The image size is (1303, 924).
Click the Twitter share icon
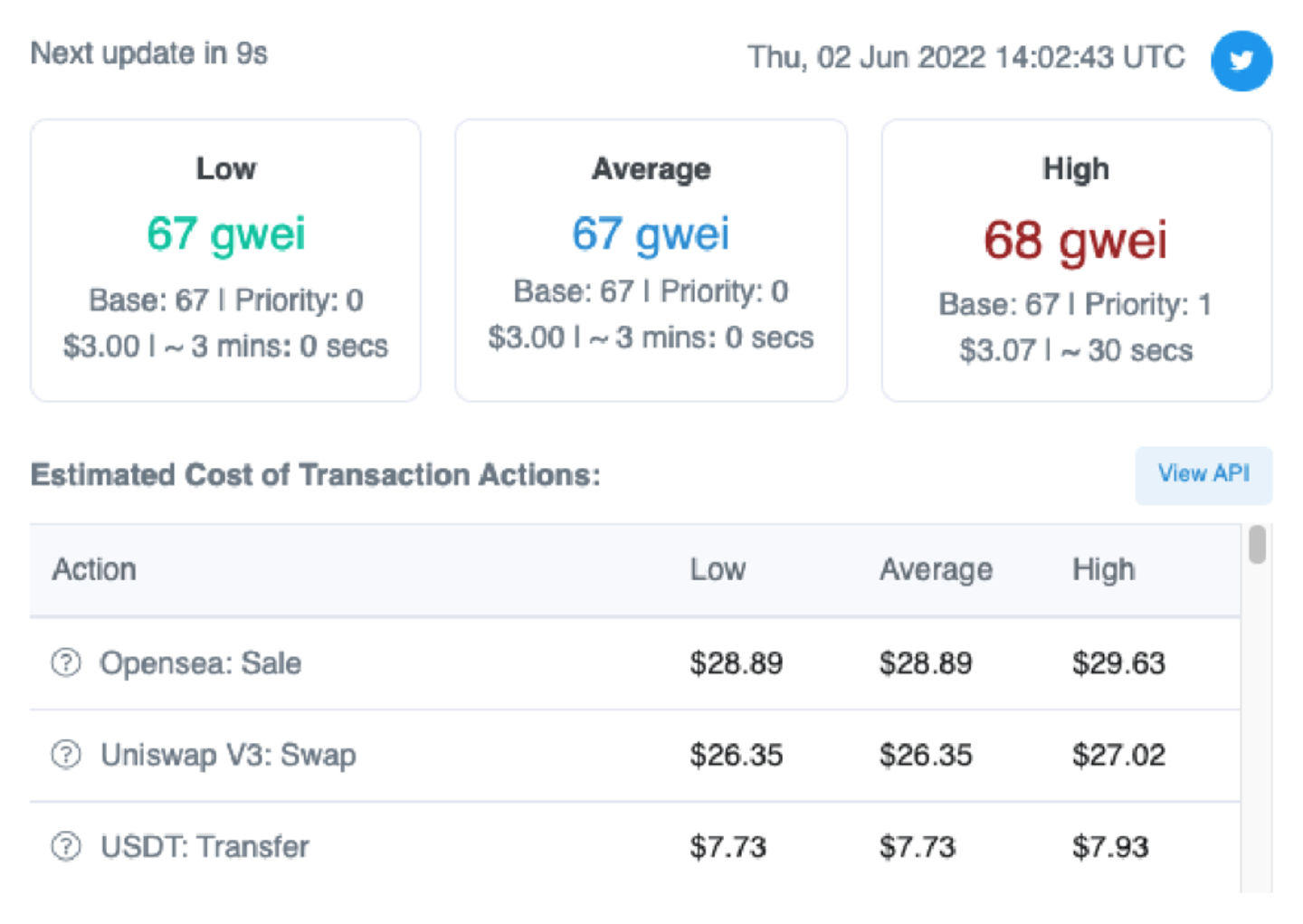[1241, 61]
